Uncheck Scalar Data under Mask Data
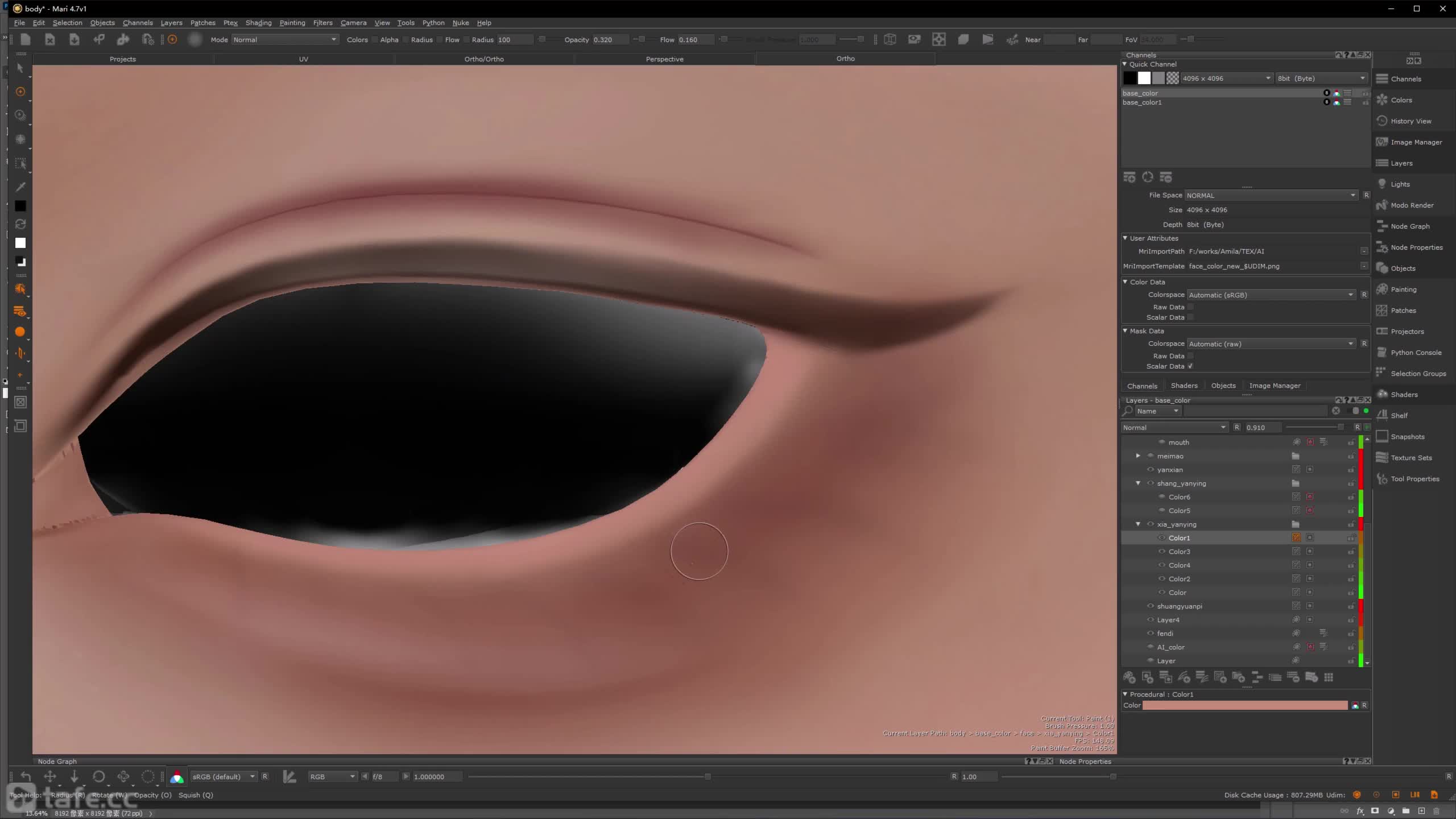The height and width of the screenshot is (819, 1456). (1190, 366)
